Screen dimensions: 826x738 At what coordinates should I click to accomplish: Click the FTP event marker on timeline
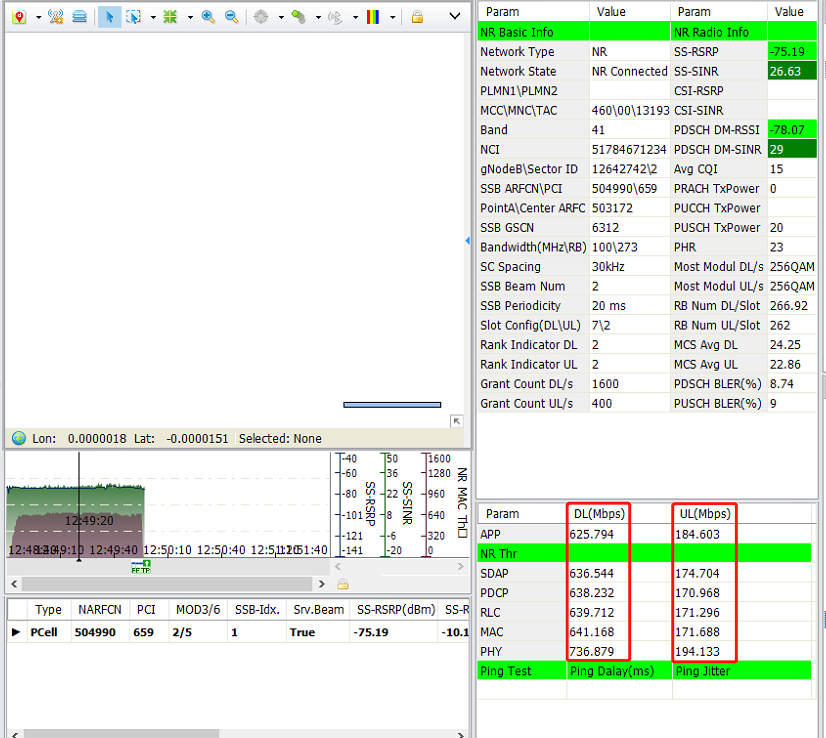point(141,567)
